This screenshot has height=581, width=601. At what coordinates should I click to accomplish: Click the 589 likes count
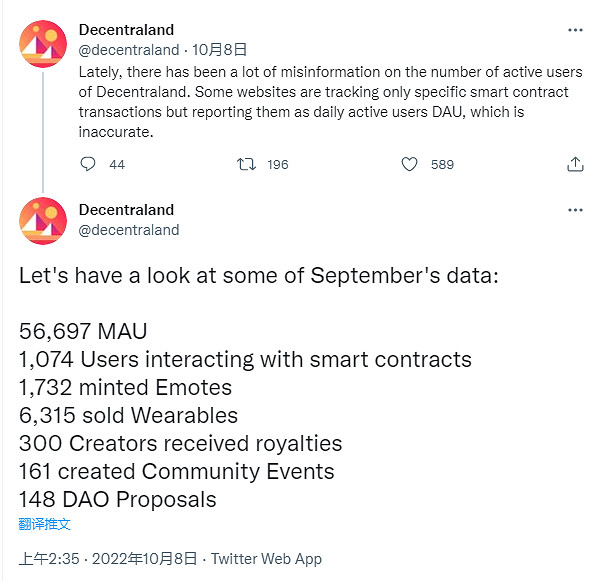pos(442,164)
